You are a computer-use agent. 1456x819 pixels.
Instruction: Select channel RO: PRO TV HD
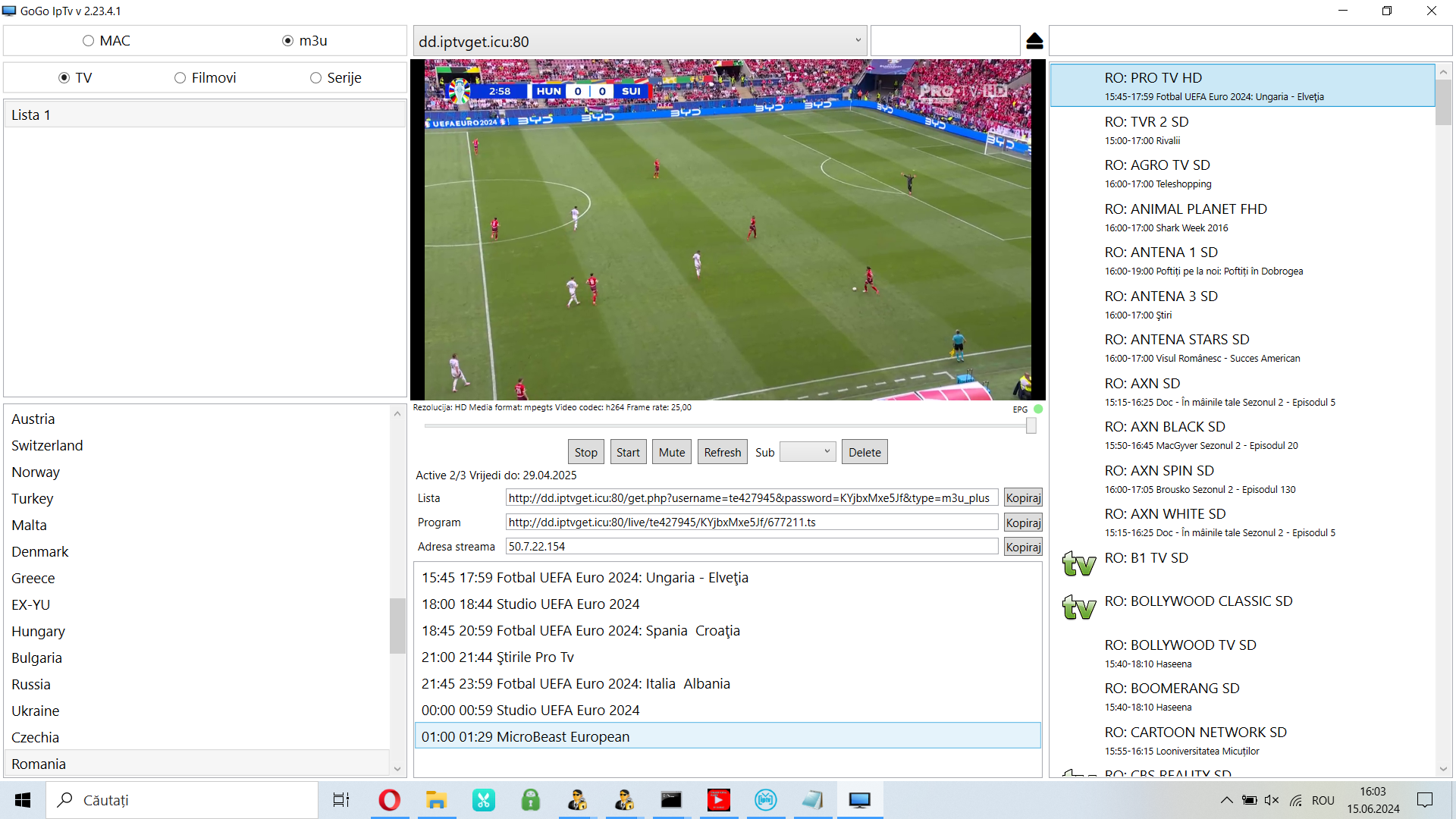point(1242,86)
